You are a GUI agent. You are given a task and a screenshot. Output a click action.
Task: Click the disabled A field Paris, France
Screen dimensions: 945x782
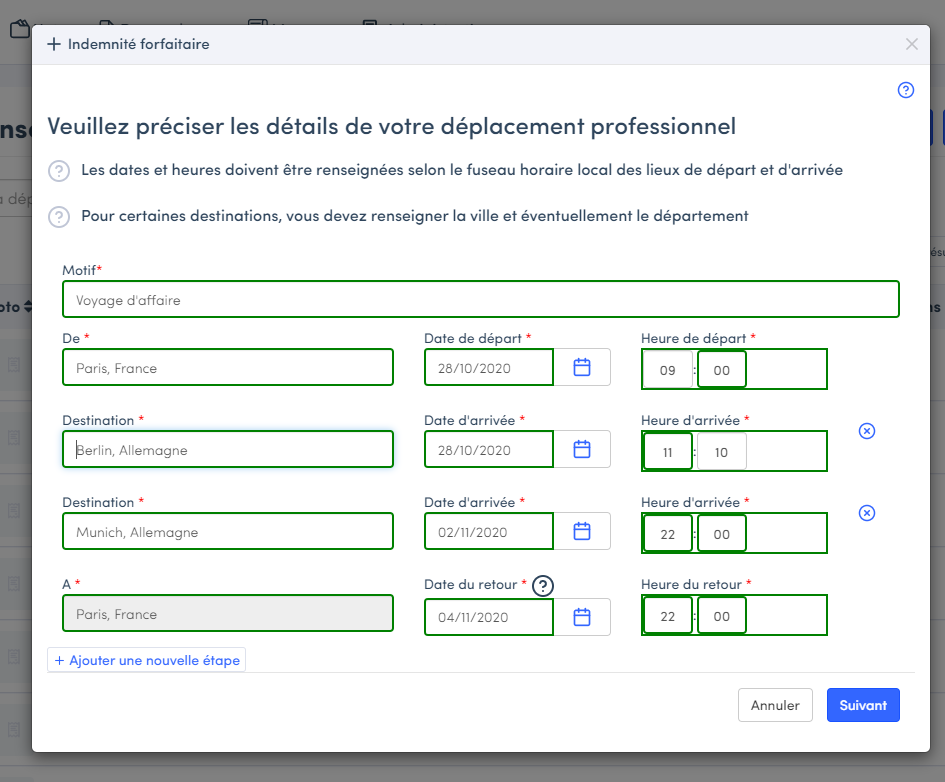pyautogui.click(x=228, y=613)
